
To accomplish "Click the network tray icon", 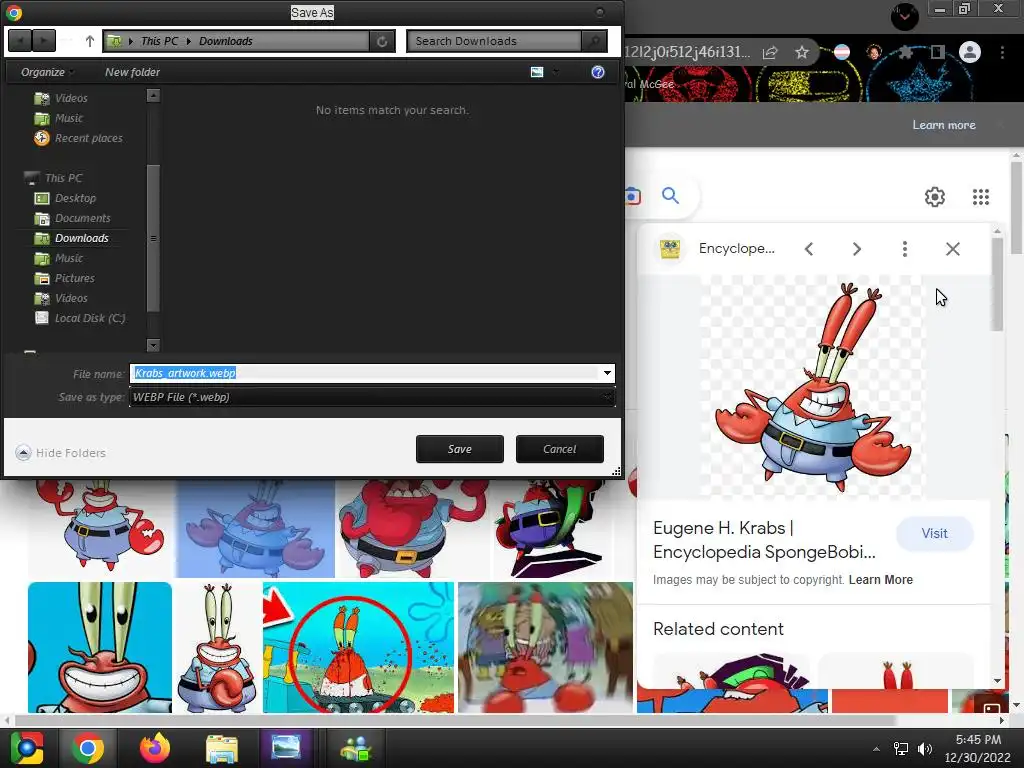I will (901, 749).
